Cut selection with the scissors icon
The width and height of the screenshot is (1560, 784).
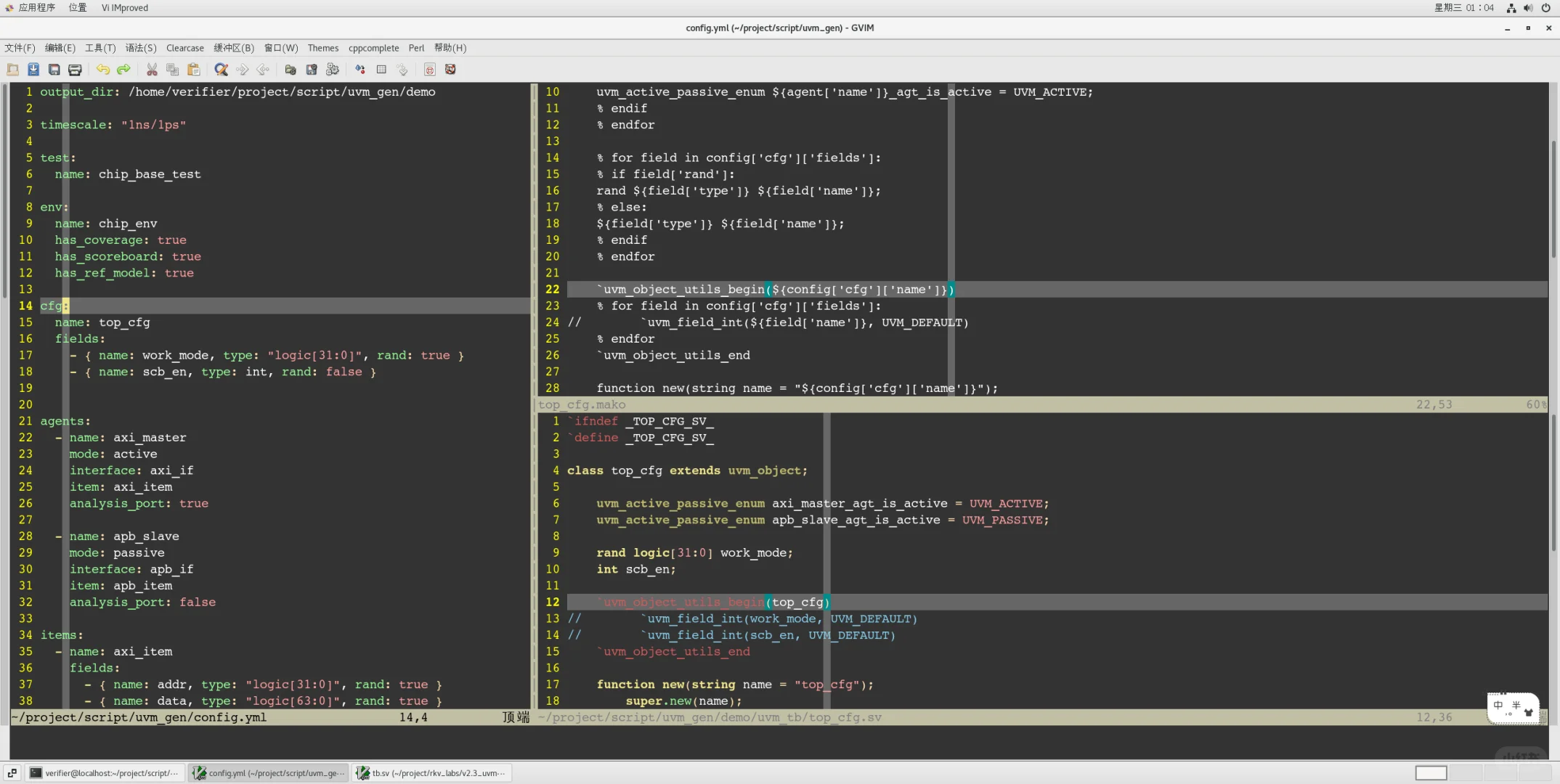152,70
